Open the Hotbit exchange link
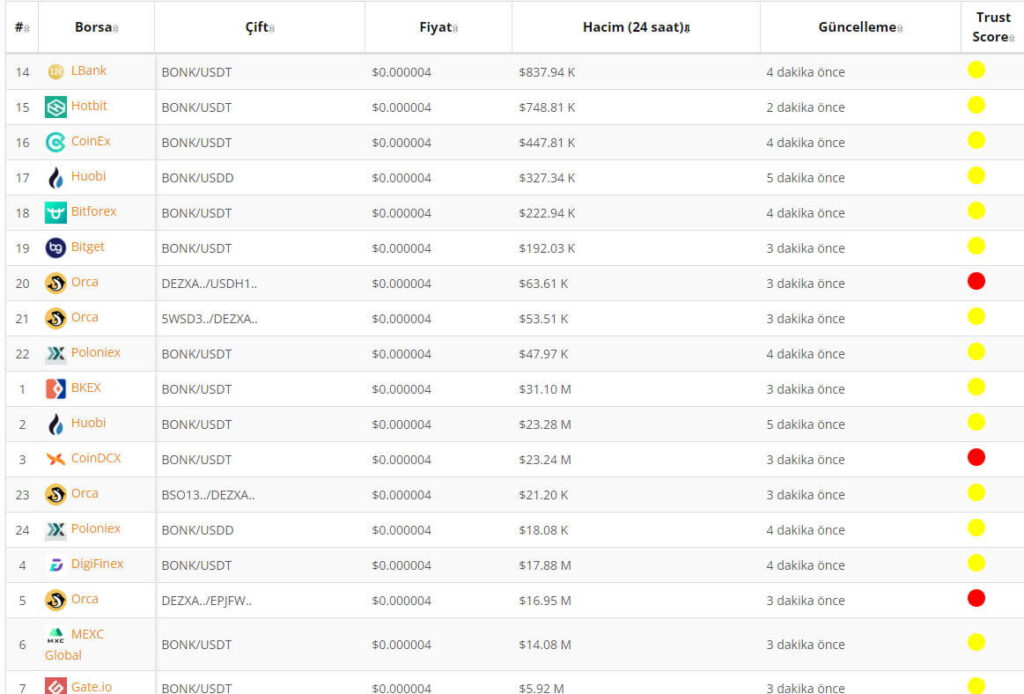The height and width of the screenshot is (694, 1024). pyautogui.click(x=89, y=106)
